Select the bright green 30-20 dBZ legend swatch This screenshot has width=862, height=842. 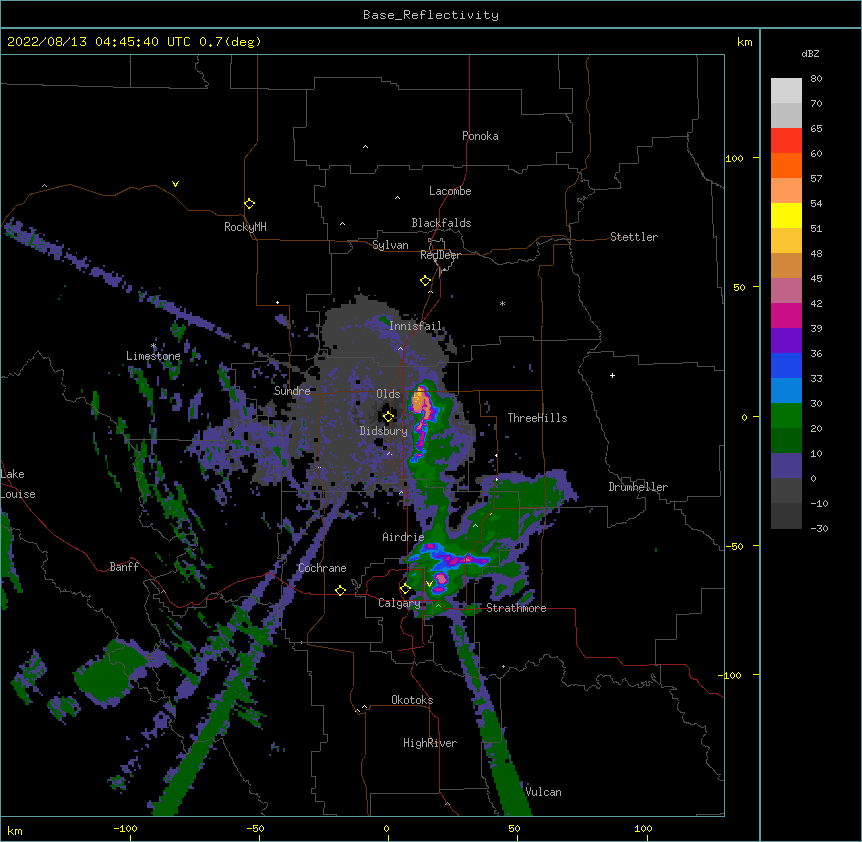coord(786,415)
